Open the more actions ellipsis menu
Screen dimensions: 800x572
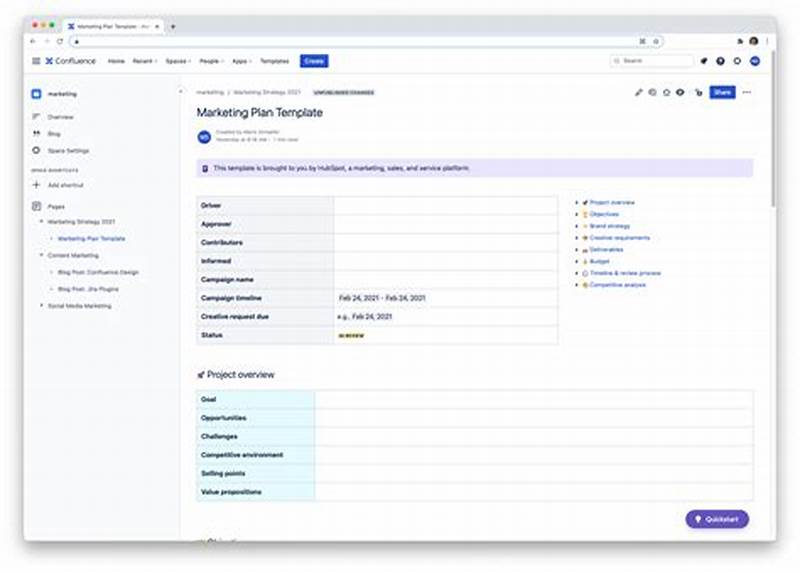point(747,92)
